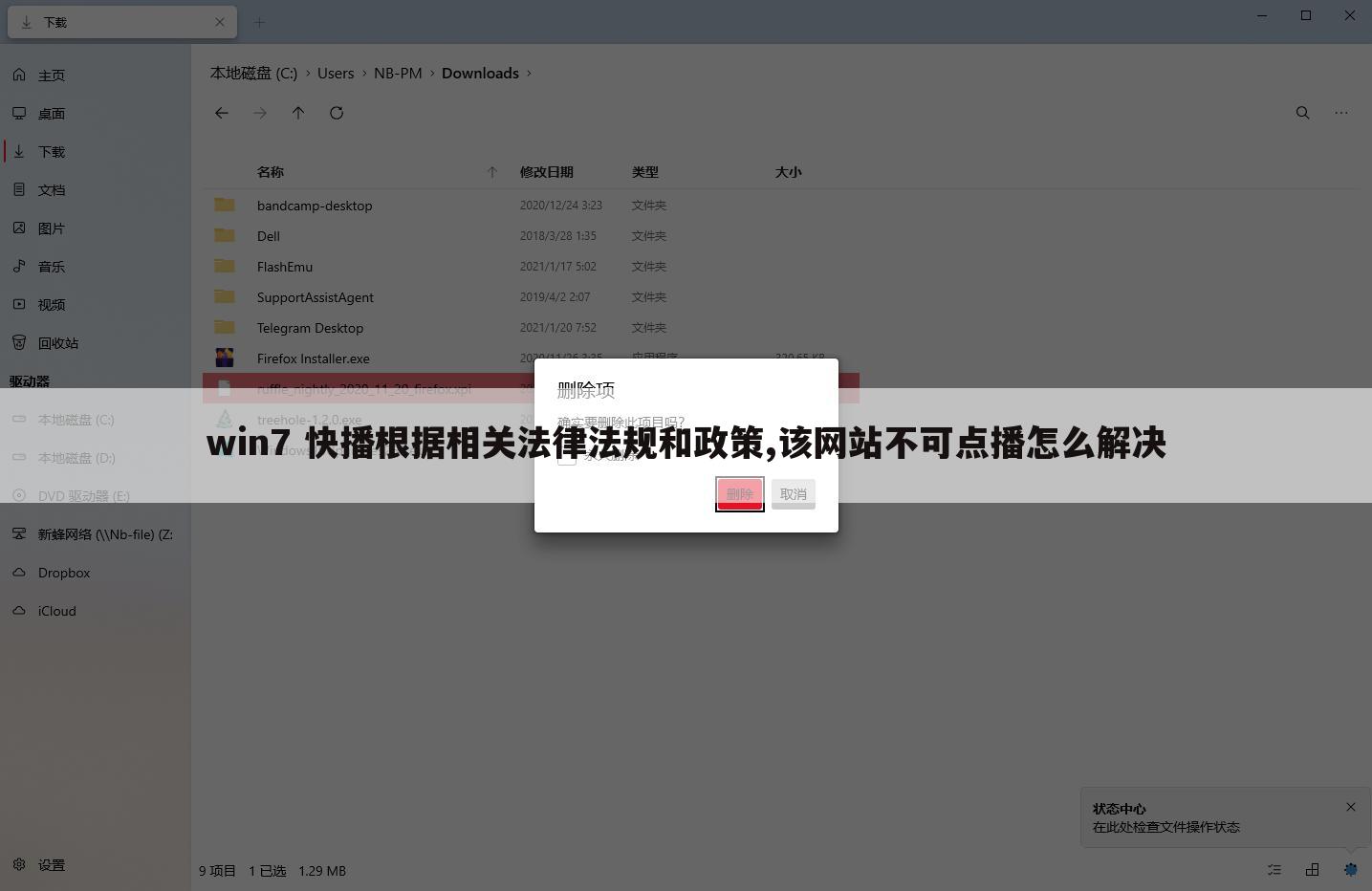Click the home icon beside 主页
1372x891 pixels.
click(x=19, y=75)
